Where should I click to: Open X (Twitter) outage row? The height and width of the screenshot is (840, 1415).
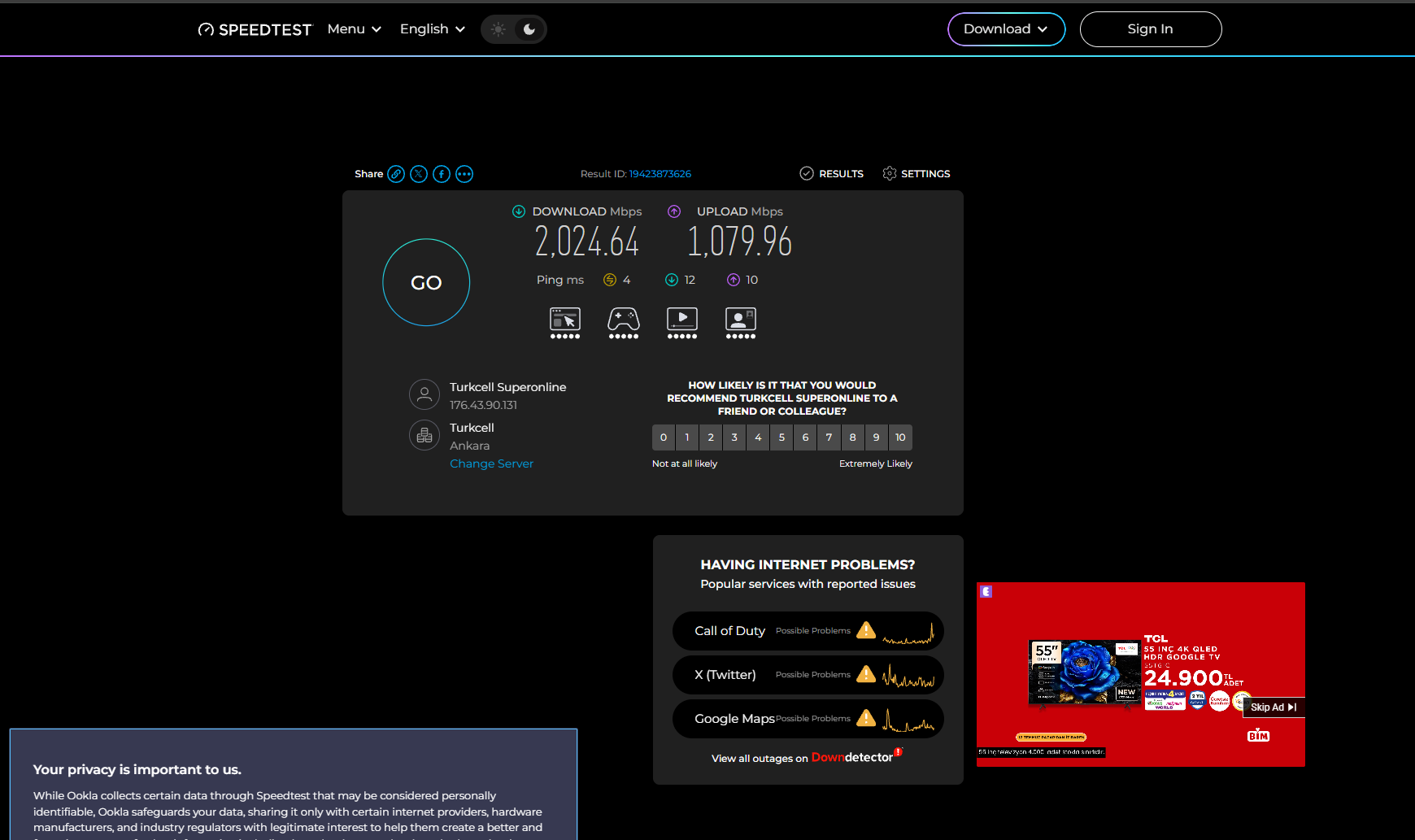[x=808, y=675]
